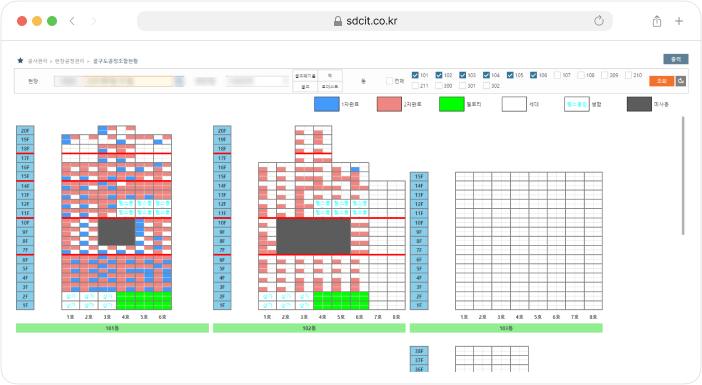Image resolution: width=702 pixels, height=385 pixels.
Task: Reload the page in the browser
Action: (599, 21)
